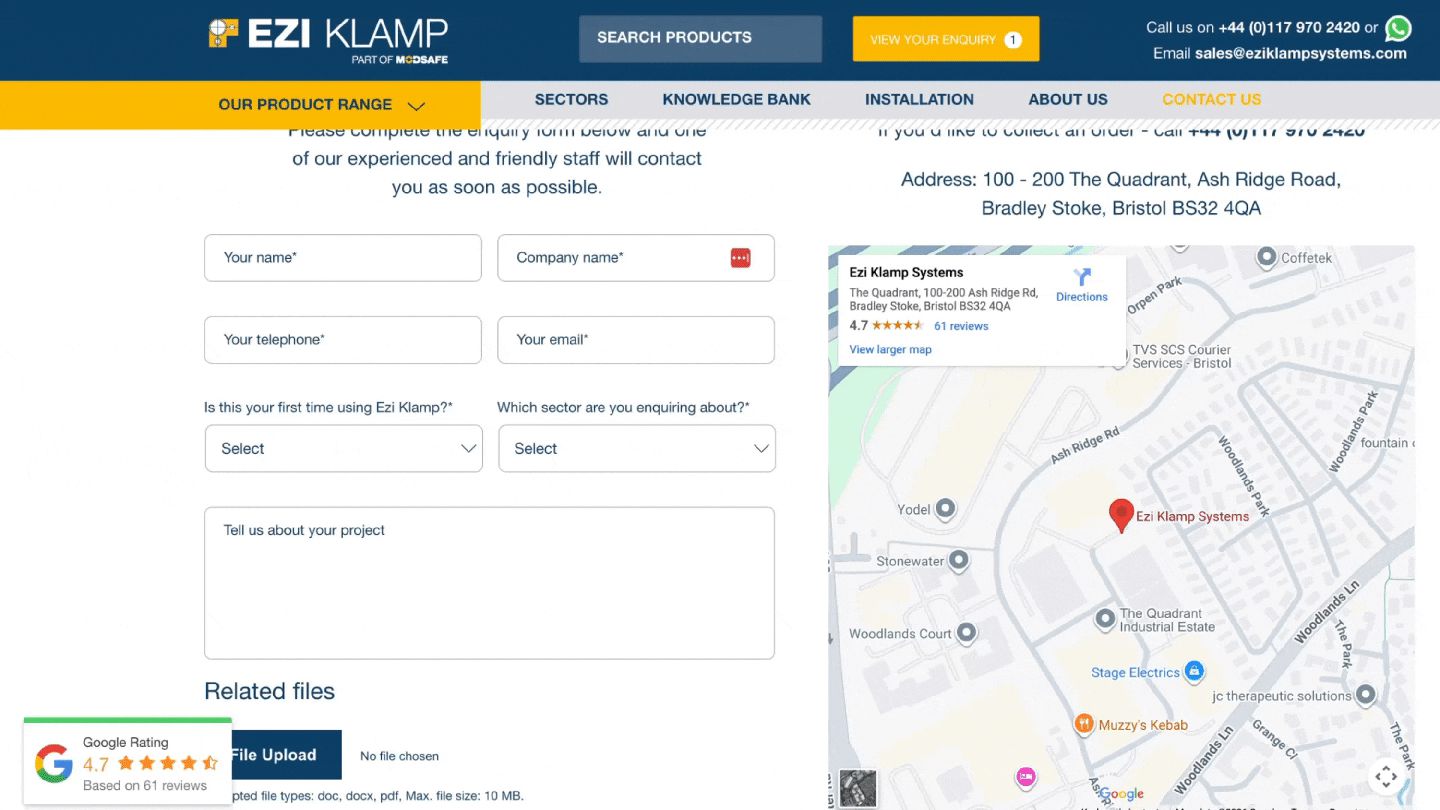Click the Company name field

(636, 258)
